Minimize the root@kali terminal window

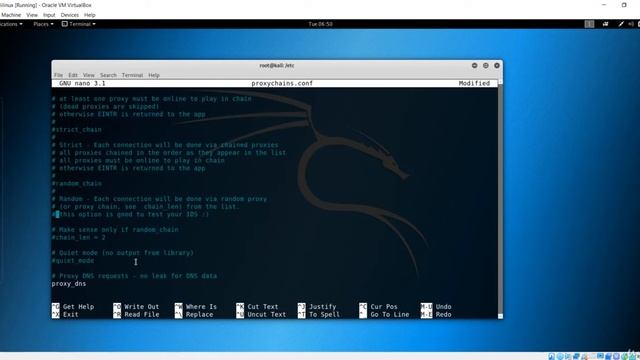click(x=474, y=65)
